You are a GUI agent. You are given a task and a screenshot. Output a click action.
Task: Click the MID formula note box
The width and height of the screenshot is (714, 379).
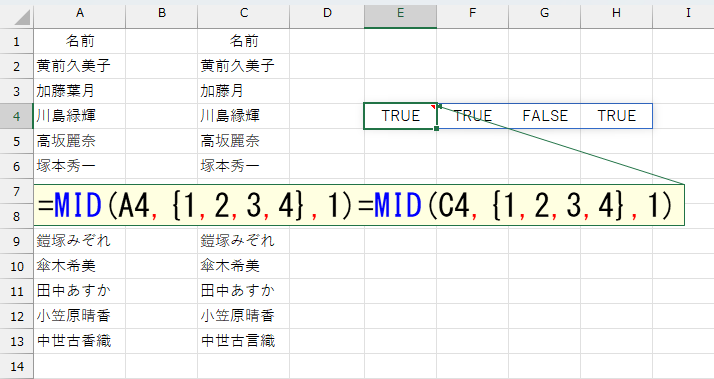point(359,205)
